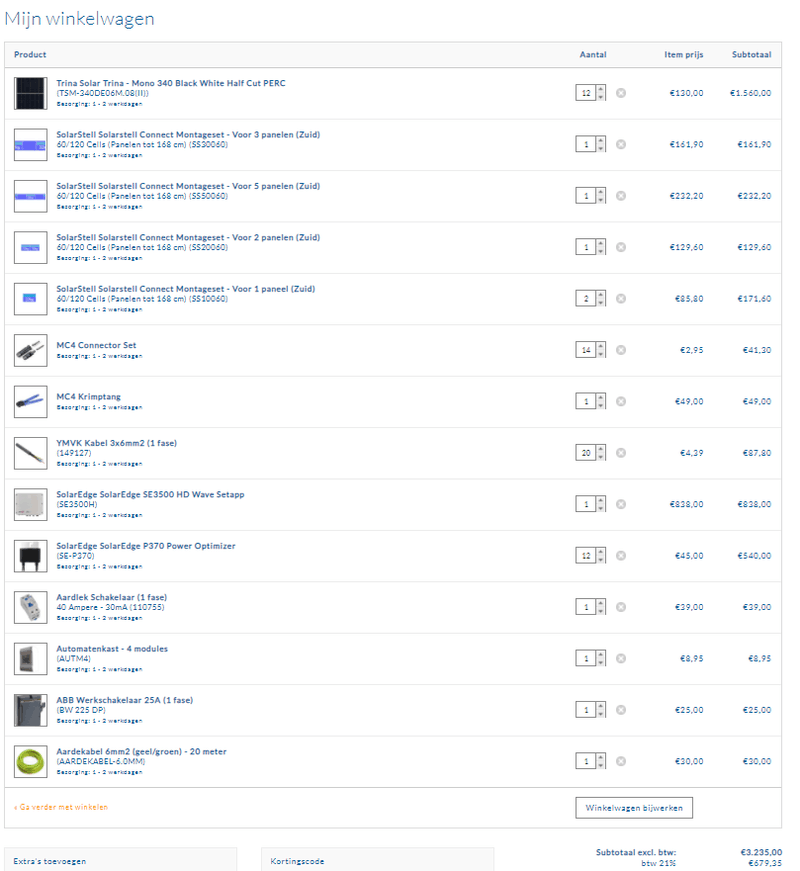This screenshot has width=800, height=871.
Task: Remove the Aardlek Schakelaar from cart
Action: tap(621, 606)
